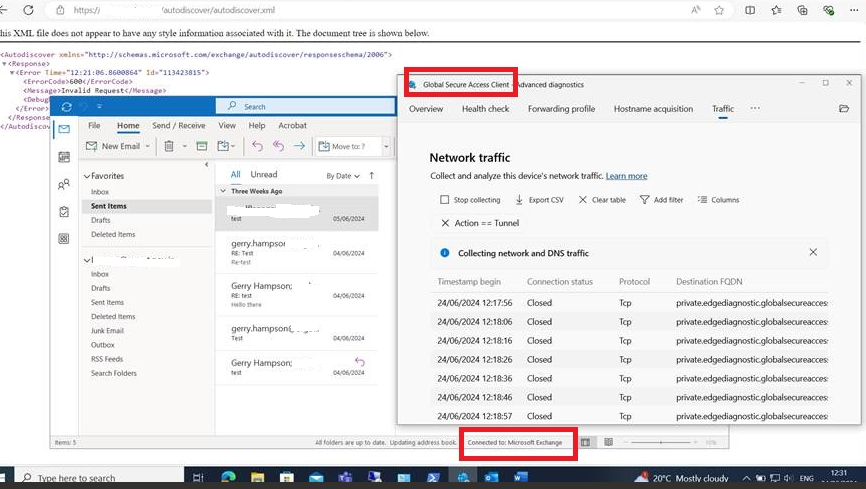Expand New Email dropdown arrow
This screenshot has width=866, height=489.
pos(147,146)
